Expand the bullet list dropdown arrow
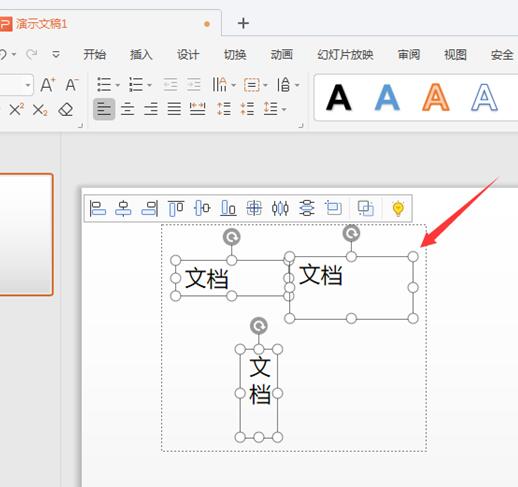Image resolution: width=518 pixels, height=487 pixels. coord(117,85)
